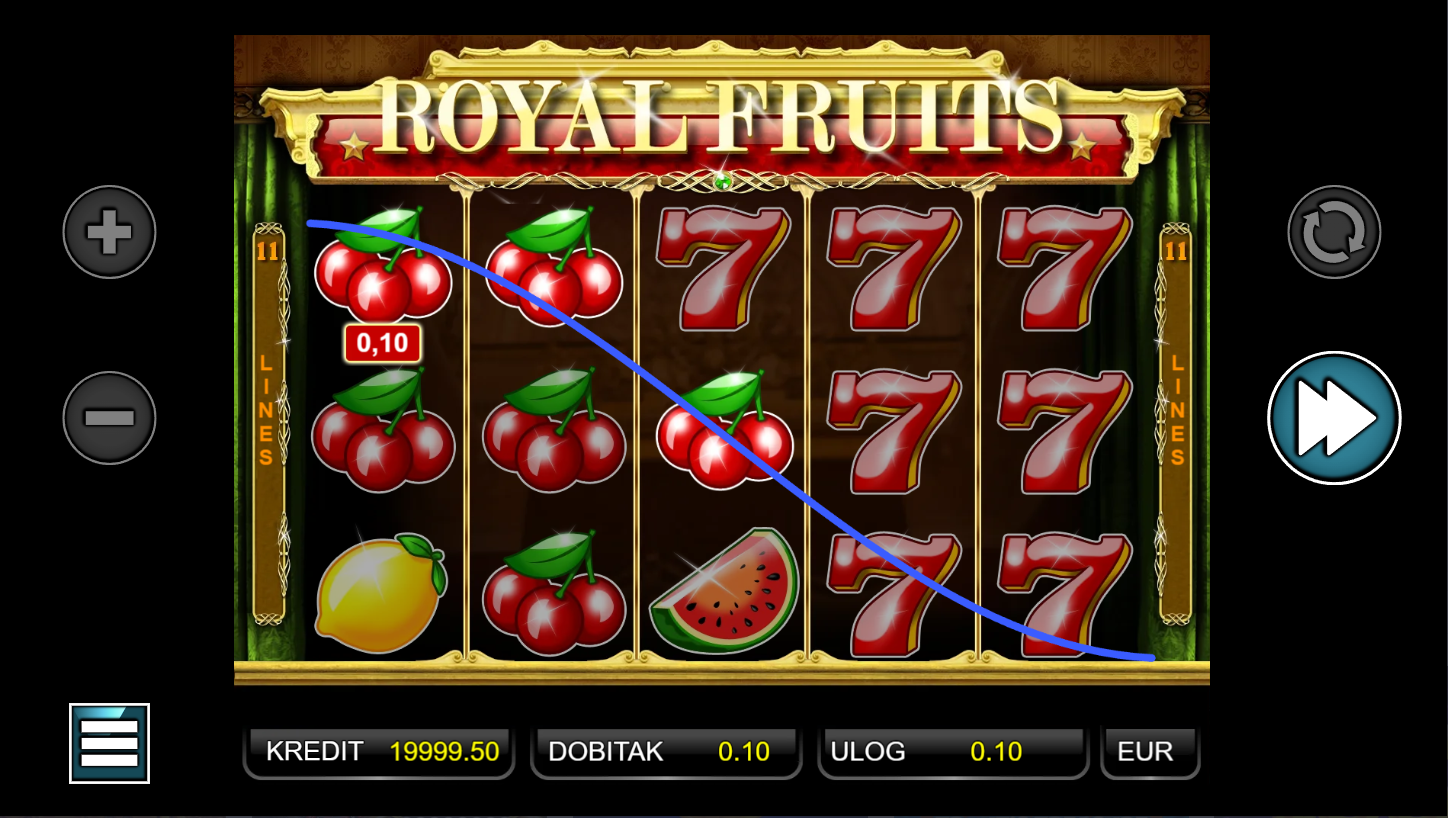Image resolution: width=1448 pixels, height=818 pixels.
Task: Click the Royal Fruits title banner
Action: 721,115
